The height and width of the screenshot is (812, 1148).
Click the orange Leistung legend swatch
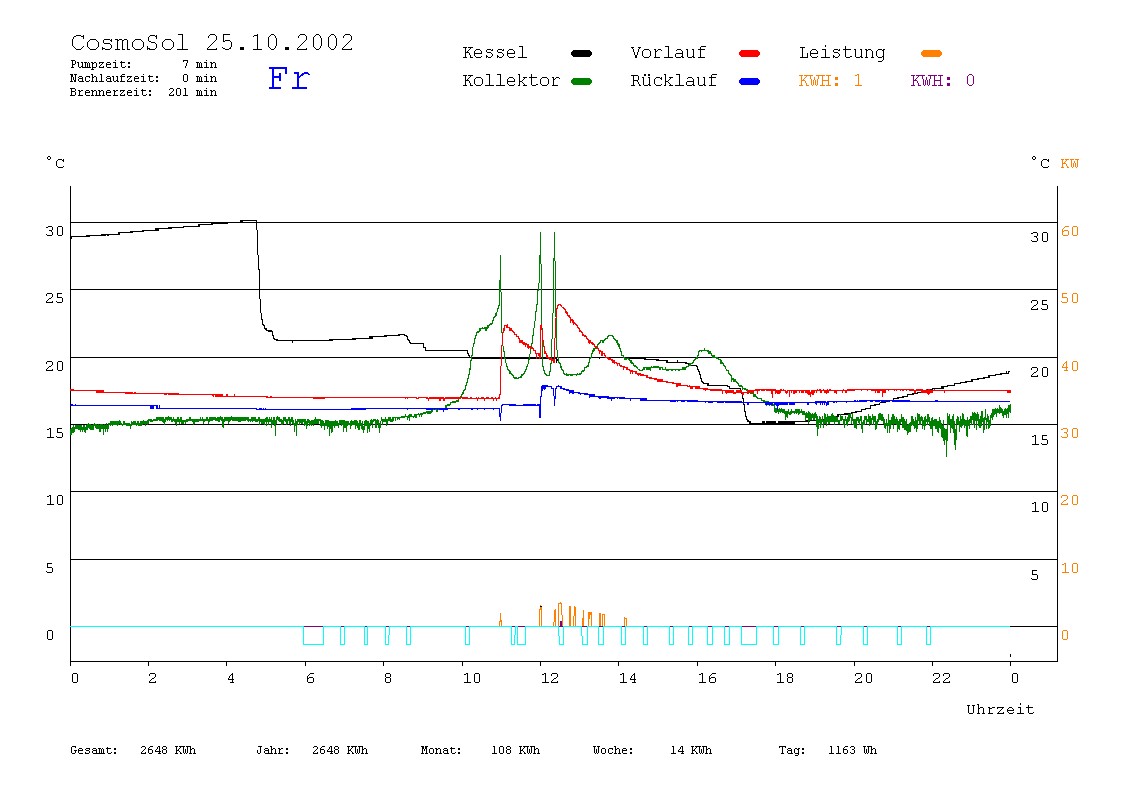point(931,53)
